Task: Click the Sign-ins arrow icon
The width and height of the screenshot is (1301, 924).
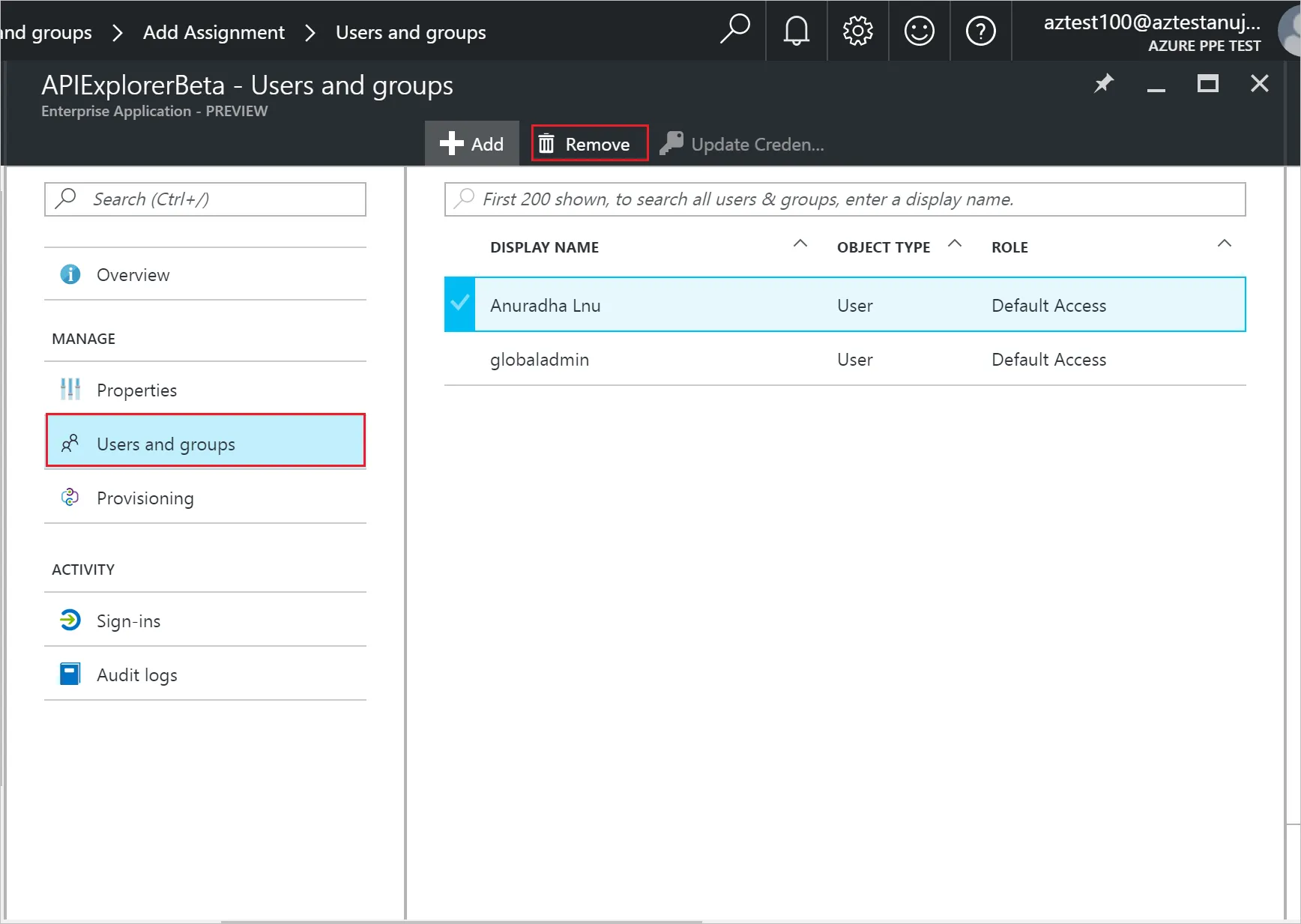Action: 70,620
